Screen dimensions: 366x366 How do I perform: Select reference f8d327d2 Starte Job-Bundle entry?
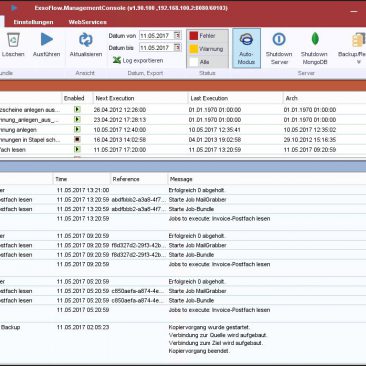[139, 255]
